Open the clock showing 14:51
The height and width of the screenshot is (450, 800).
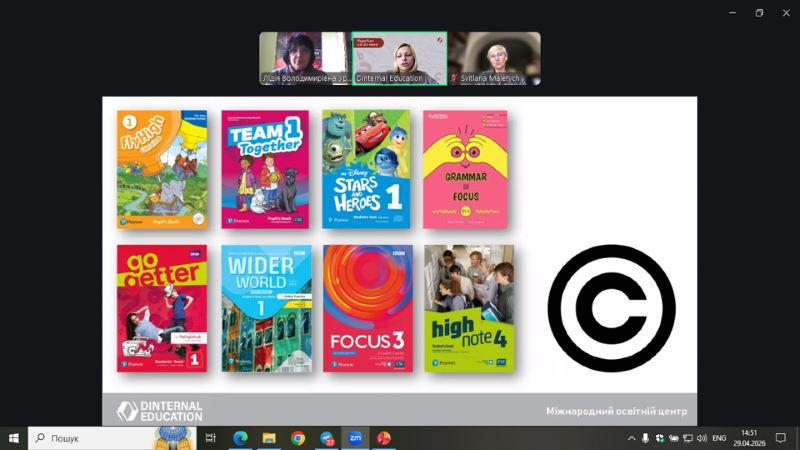tap(749, 438)
